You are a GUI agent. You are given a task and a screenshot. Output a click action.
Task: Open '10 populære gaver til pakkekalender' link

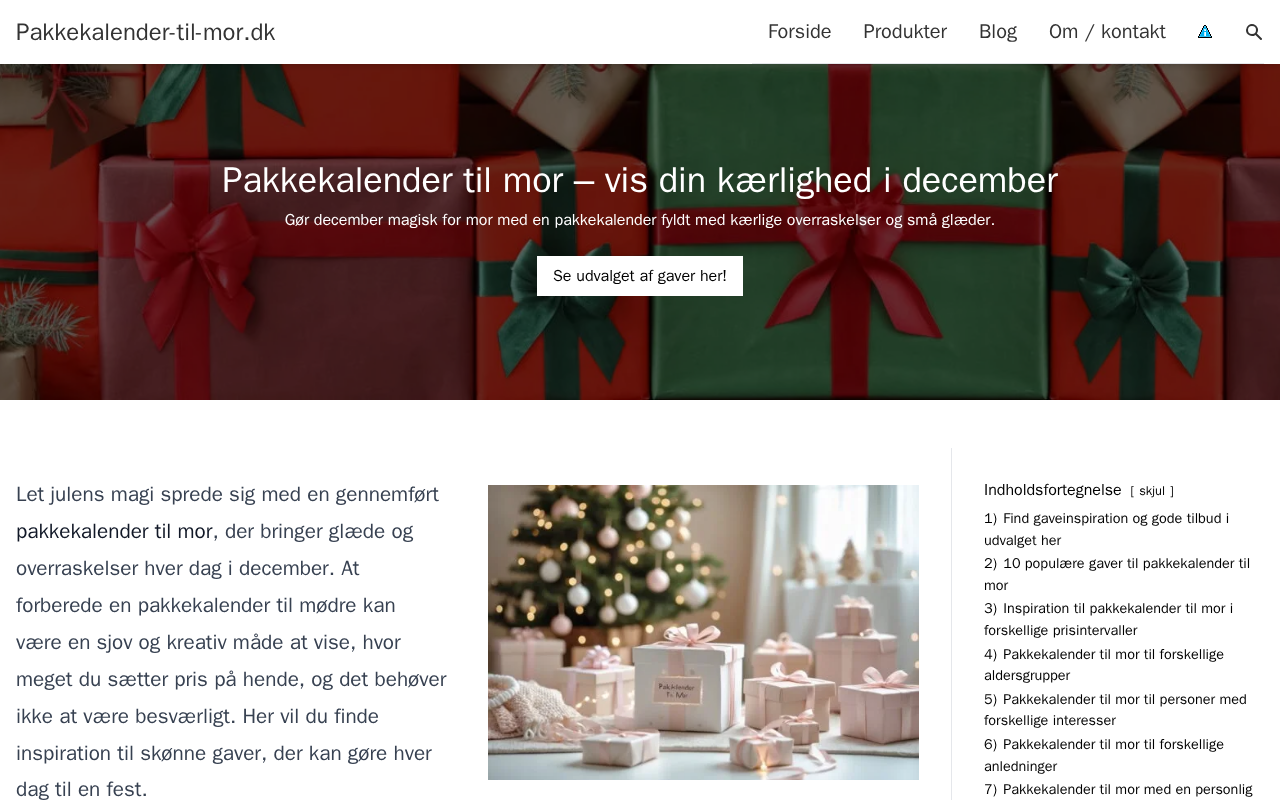click(x=1117, y=574)
